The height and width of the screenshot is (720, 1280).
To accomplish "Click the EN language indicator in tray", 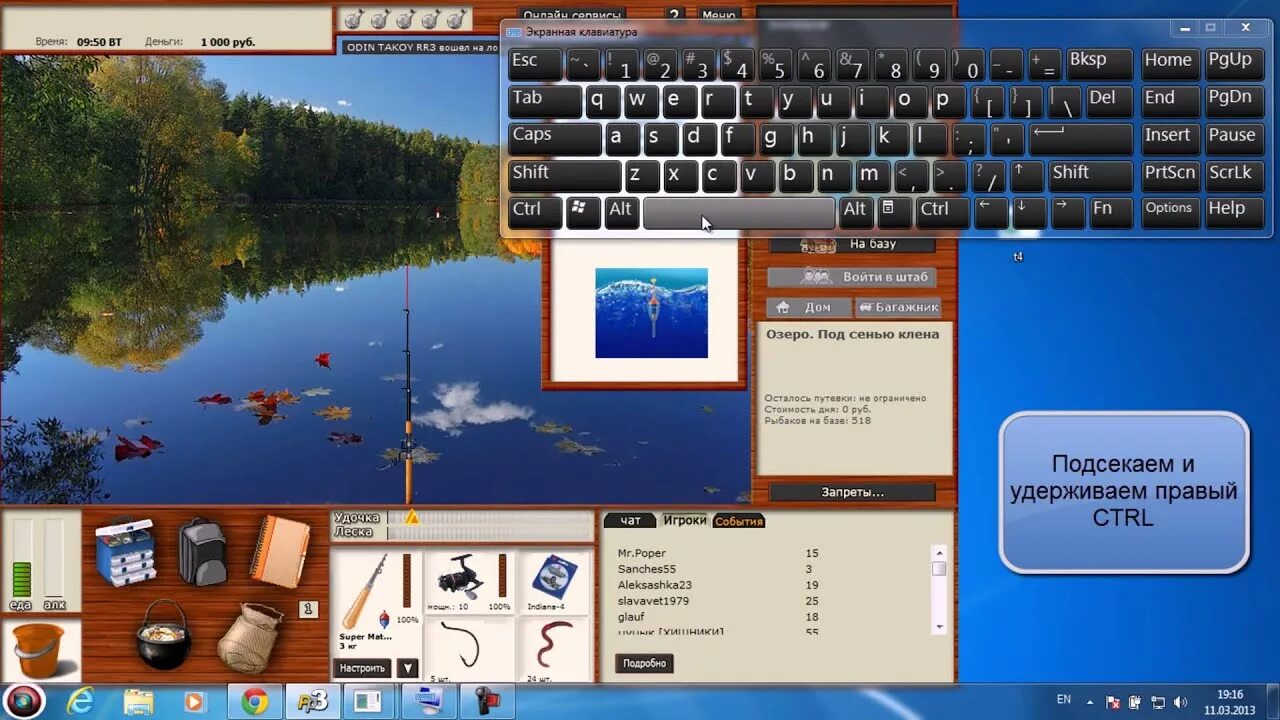I will [x=1064, y=700].
